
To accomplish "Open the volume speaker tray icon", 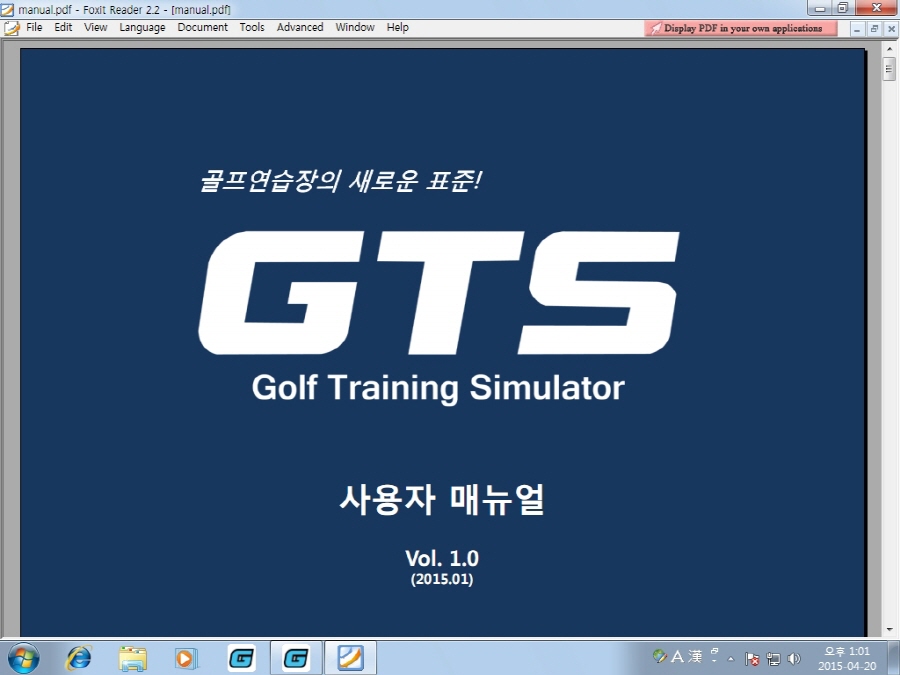I will click(794, 658).
